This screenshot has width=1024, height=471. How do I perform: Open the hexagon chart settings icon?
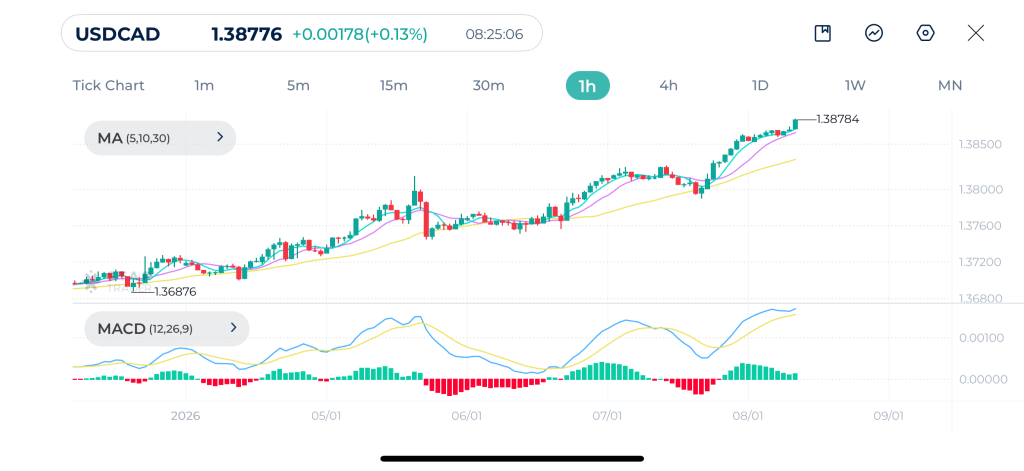coord(925,33)
